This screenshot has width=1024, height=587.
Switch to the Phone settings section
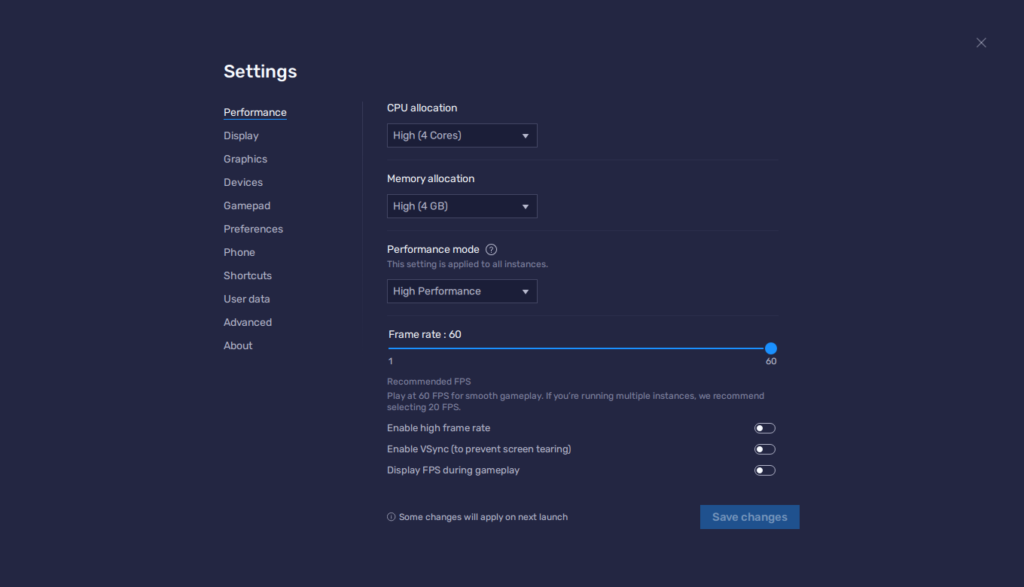239,252
